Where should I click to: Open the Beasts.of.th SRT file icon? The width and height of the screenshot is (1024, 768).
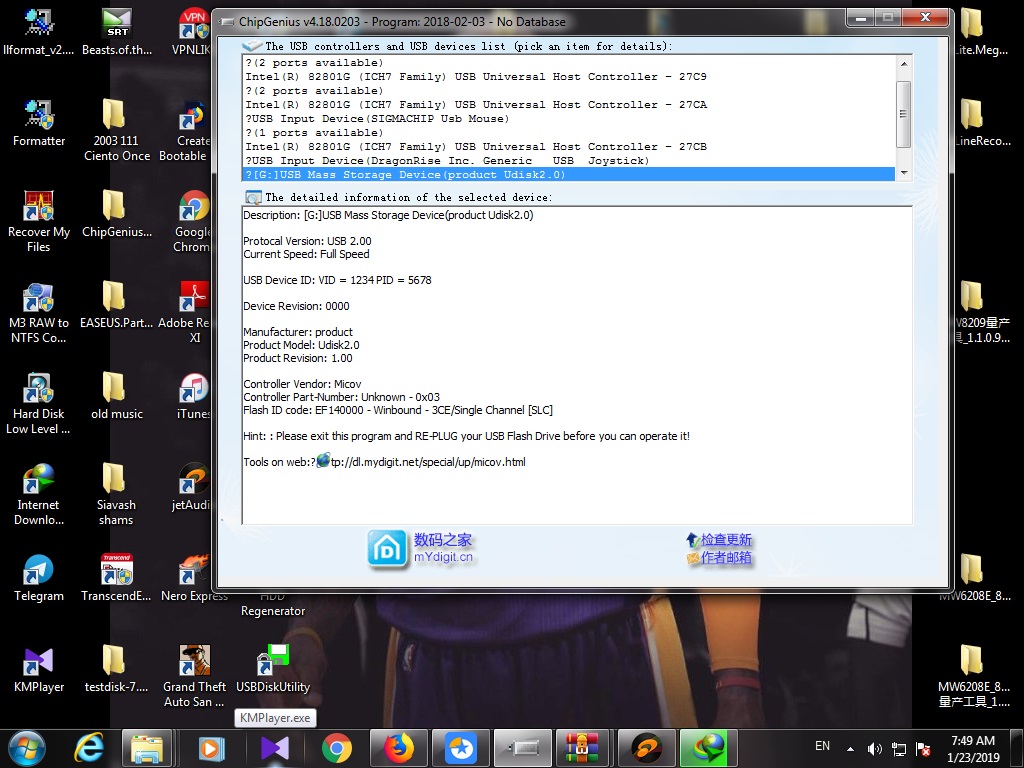(117, 31)
